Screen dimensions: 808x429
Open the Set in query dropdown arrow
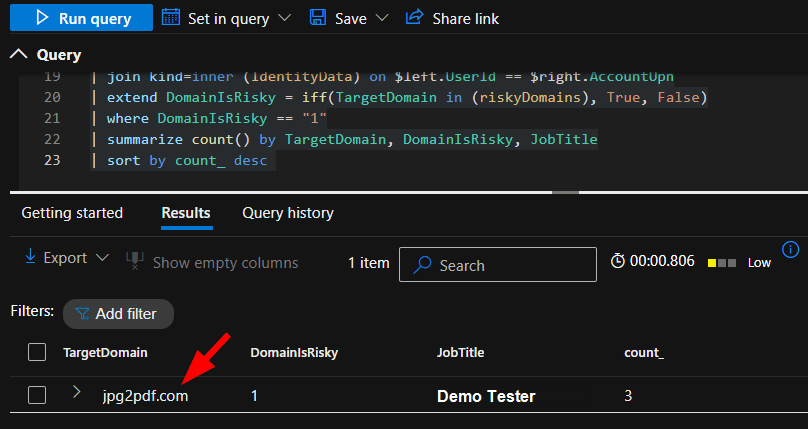click(x=284, y=18)
